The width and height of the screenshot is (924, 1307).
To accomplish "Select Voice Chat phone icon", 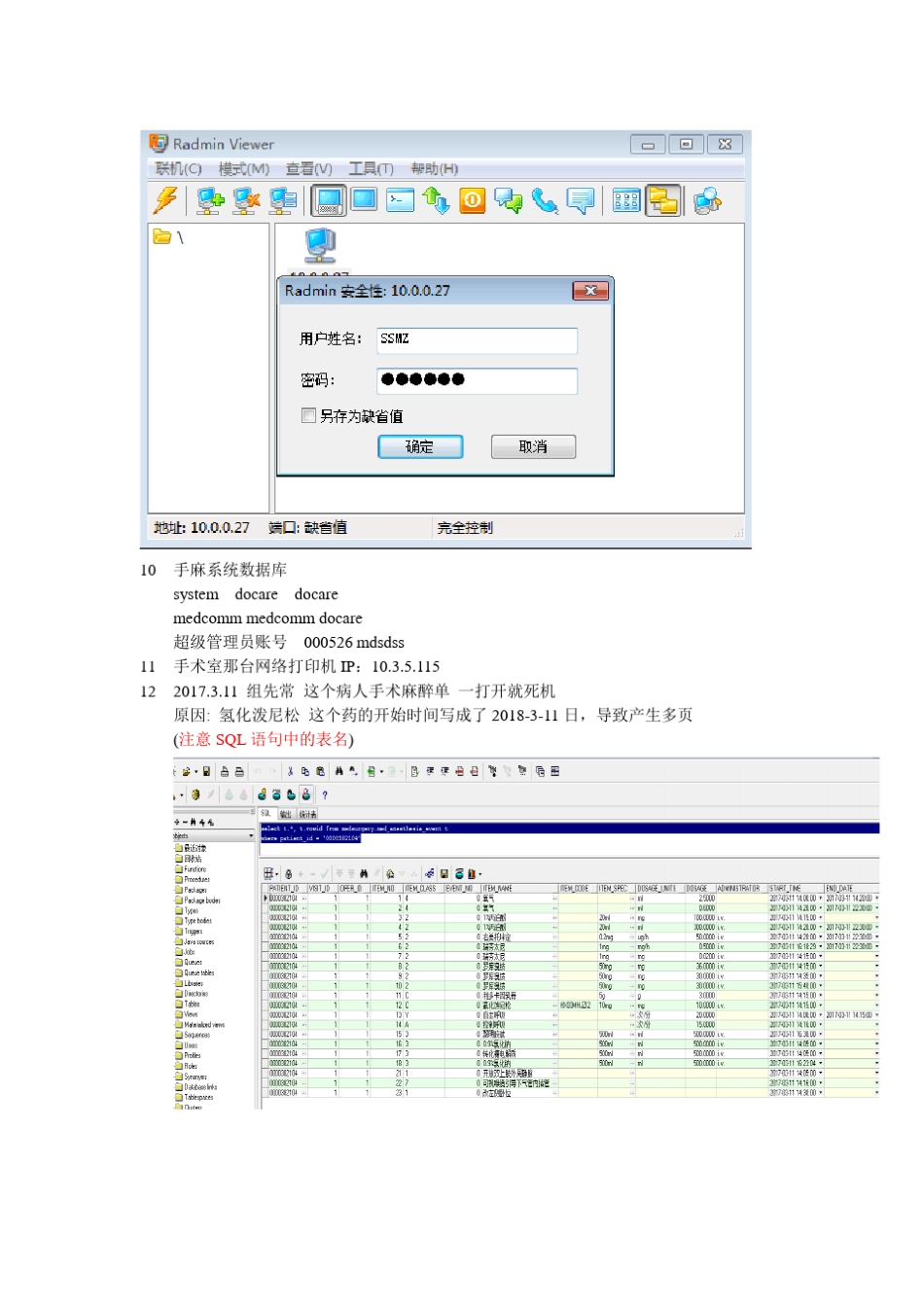I will (x=544, y=200).
